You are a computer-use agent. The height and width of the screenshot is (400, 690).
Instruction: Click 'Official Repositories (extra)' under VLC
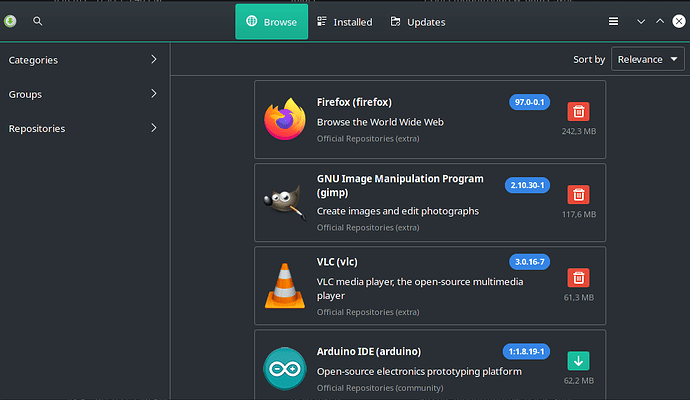pos(368,312)
